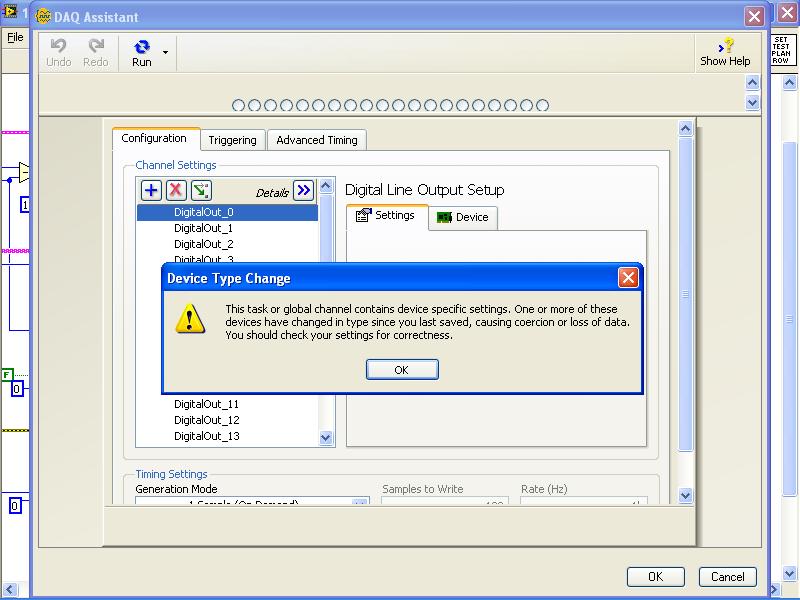Click the green channel order icon
This screenshot has width=800, height=600.
201,190
